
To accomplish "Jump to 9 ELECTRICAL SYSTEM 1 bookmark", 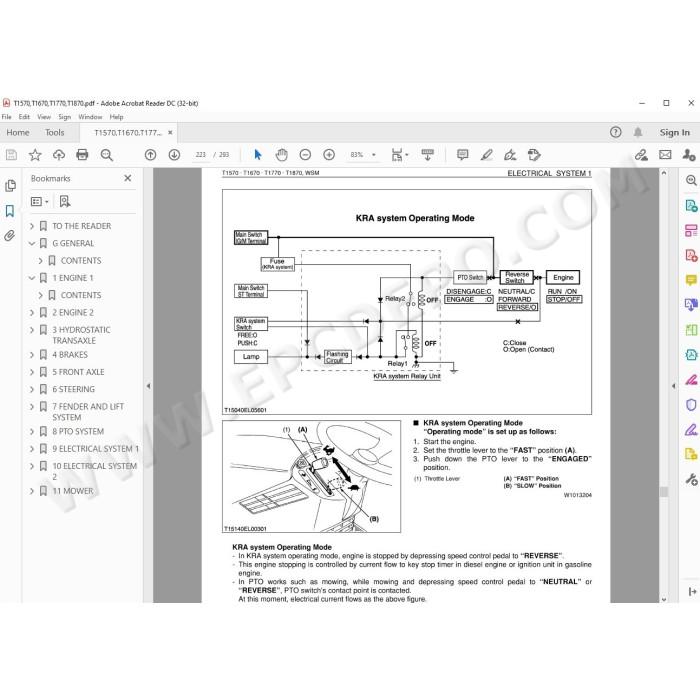I will (96, 449).
